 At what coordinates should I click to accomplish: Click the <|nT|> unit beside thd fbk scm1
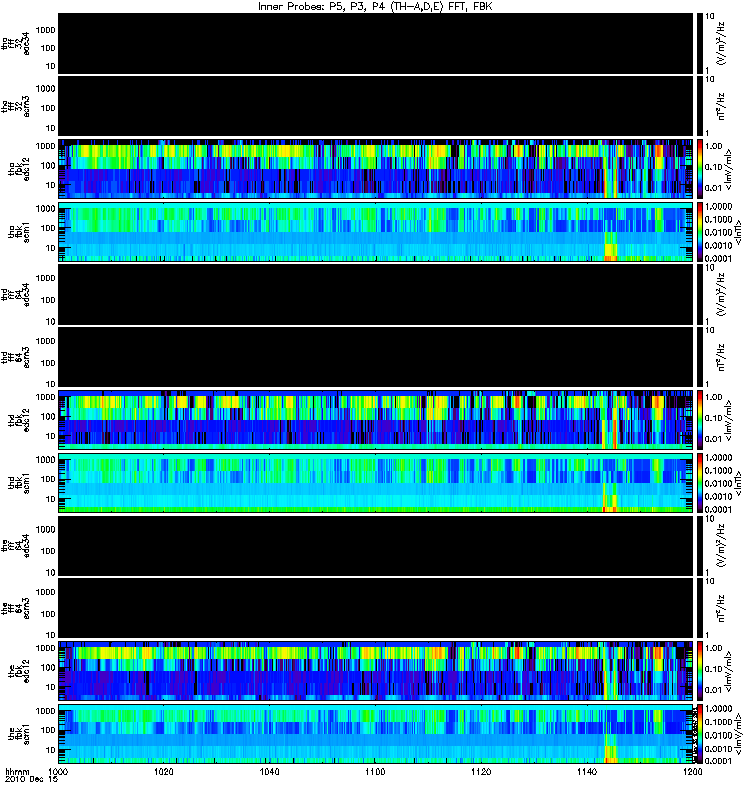click(737, 483)
